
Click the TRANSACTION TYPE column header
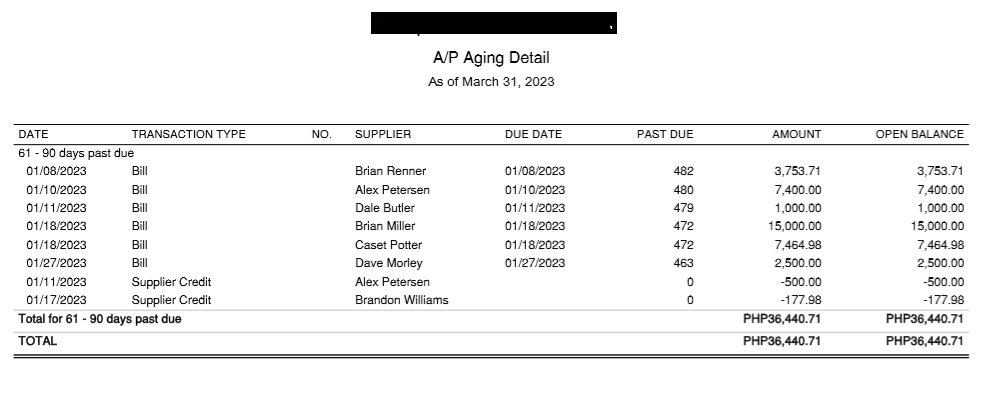pos(188,134)
